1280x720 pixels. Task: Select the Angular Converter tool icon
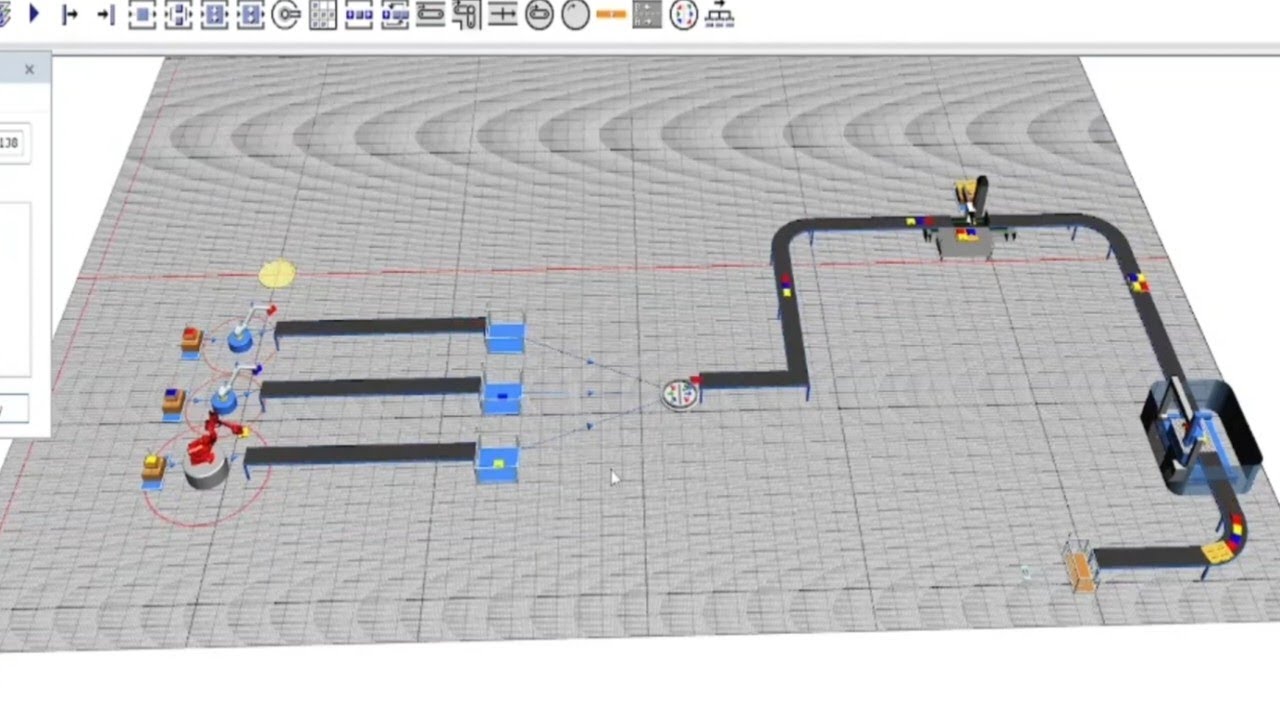[x=467, y=14]
